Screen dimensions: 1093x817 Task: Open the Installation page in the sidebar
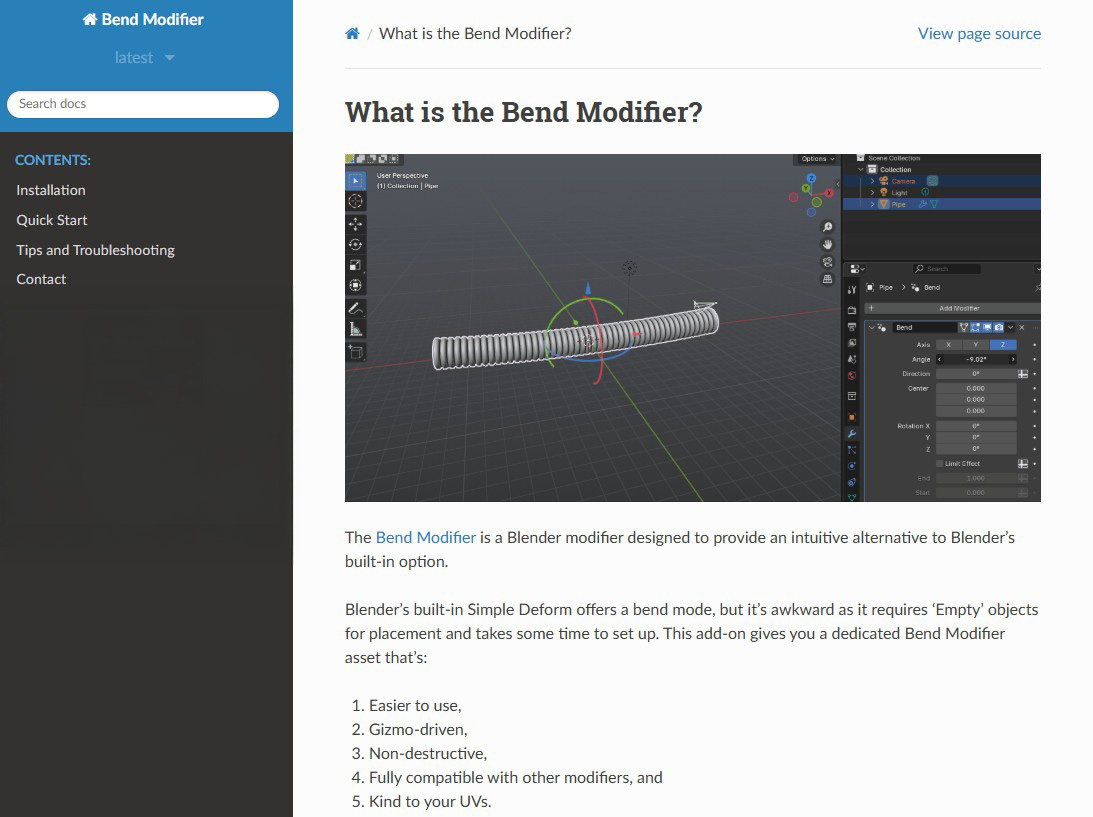[x=51, y=190]
